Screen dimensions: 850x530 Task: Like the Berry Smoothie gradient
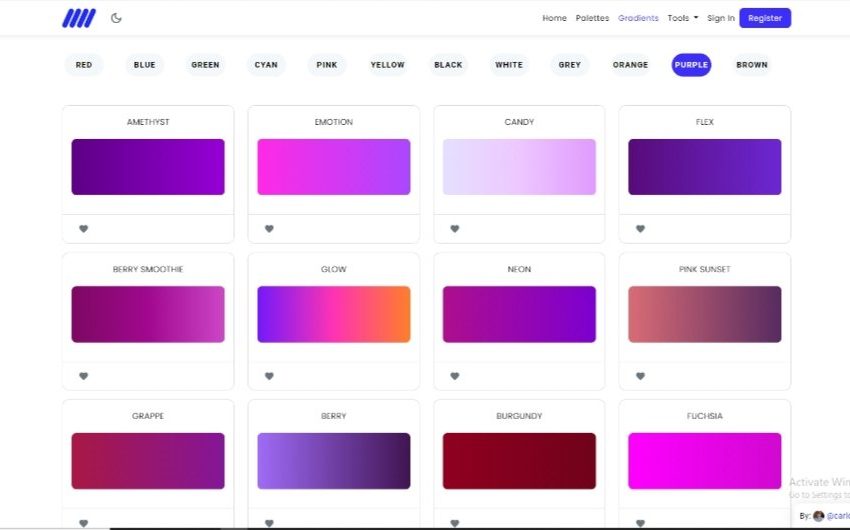coord(84,376)
